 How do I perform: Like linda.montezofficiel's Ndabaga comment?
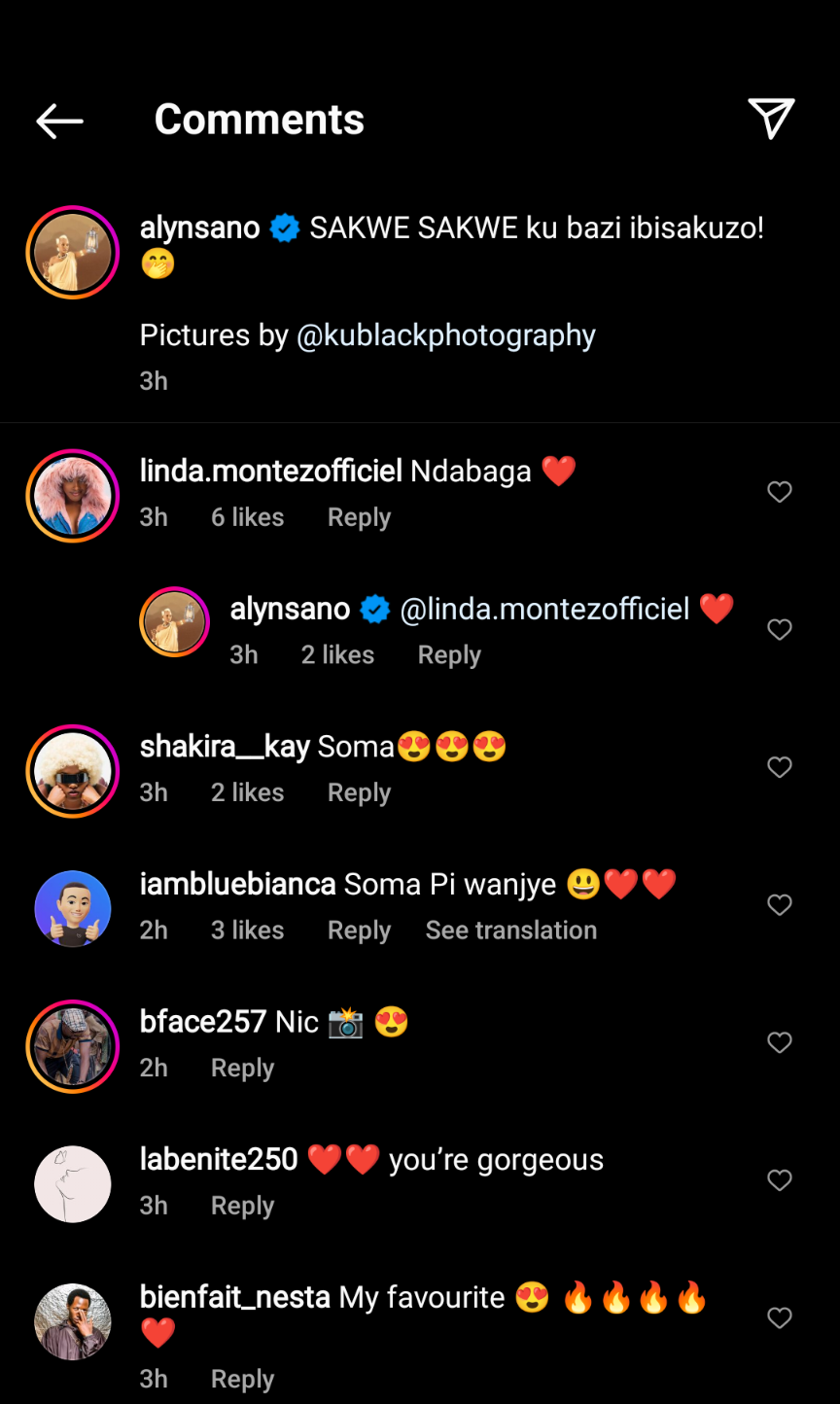pyautogui.click(x=780, y=492)
